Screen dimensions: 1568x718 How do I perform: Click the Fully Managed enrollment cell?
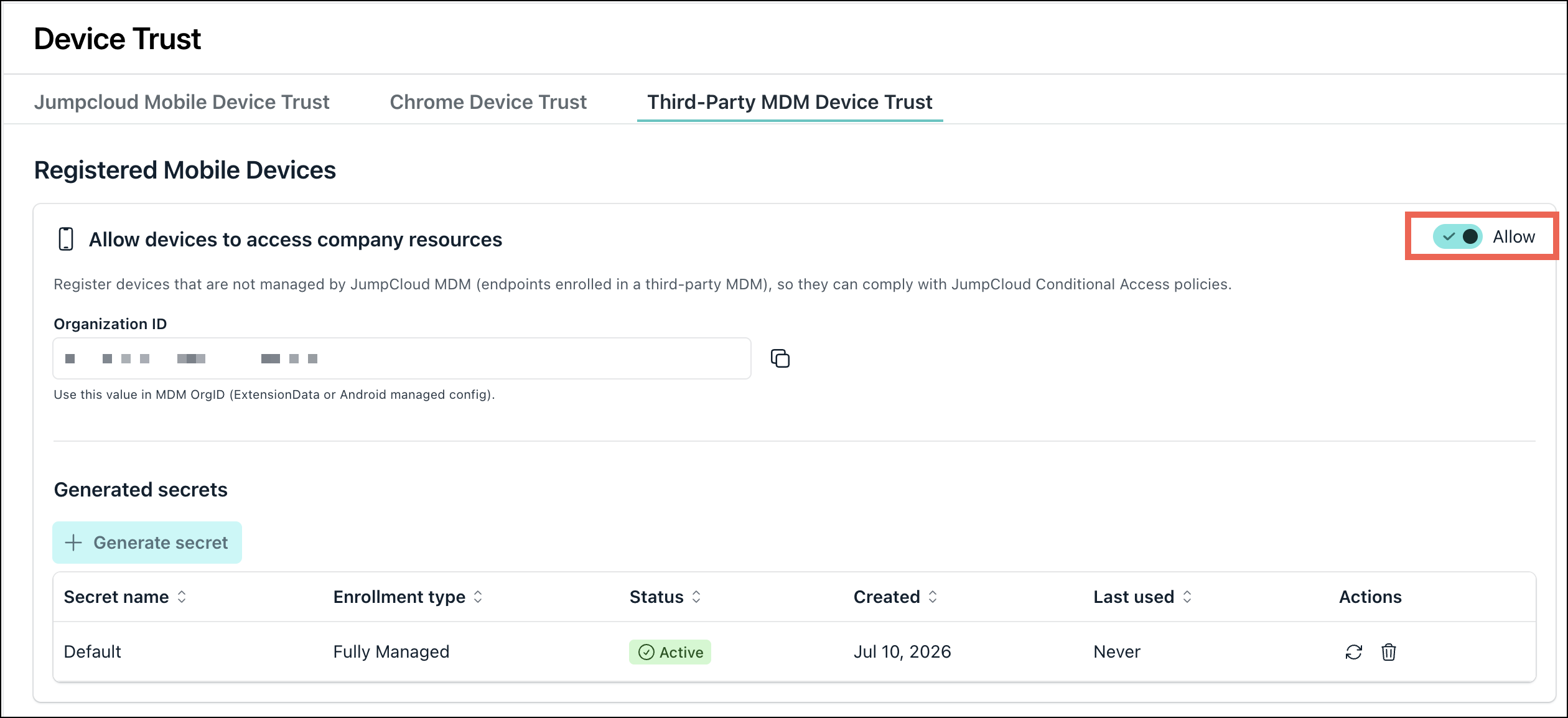pos(391,651)
